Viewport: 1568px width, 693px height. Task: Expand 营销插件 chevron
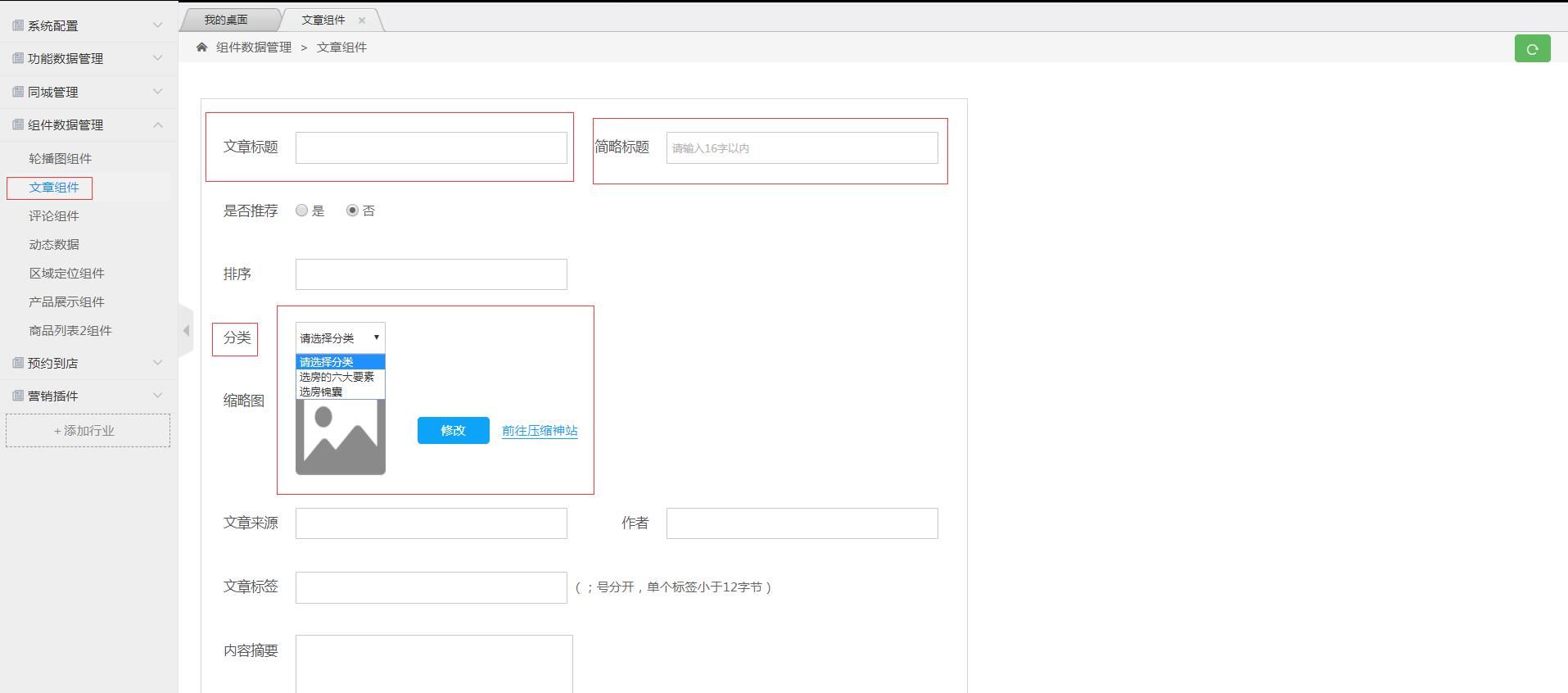click(x=158, y=396)
